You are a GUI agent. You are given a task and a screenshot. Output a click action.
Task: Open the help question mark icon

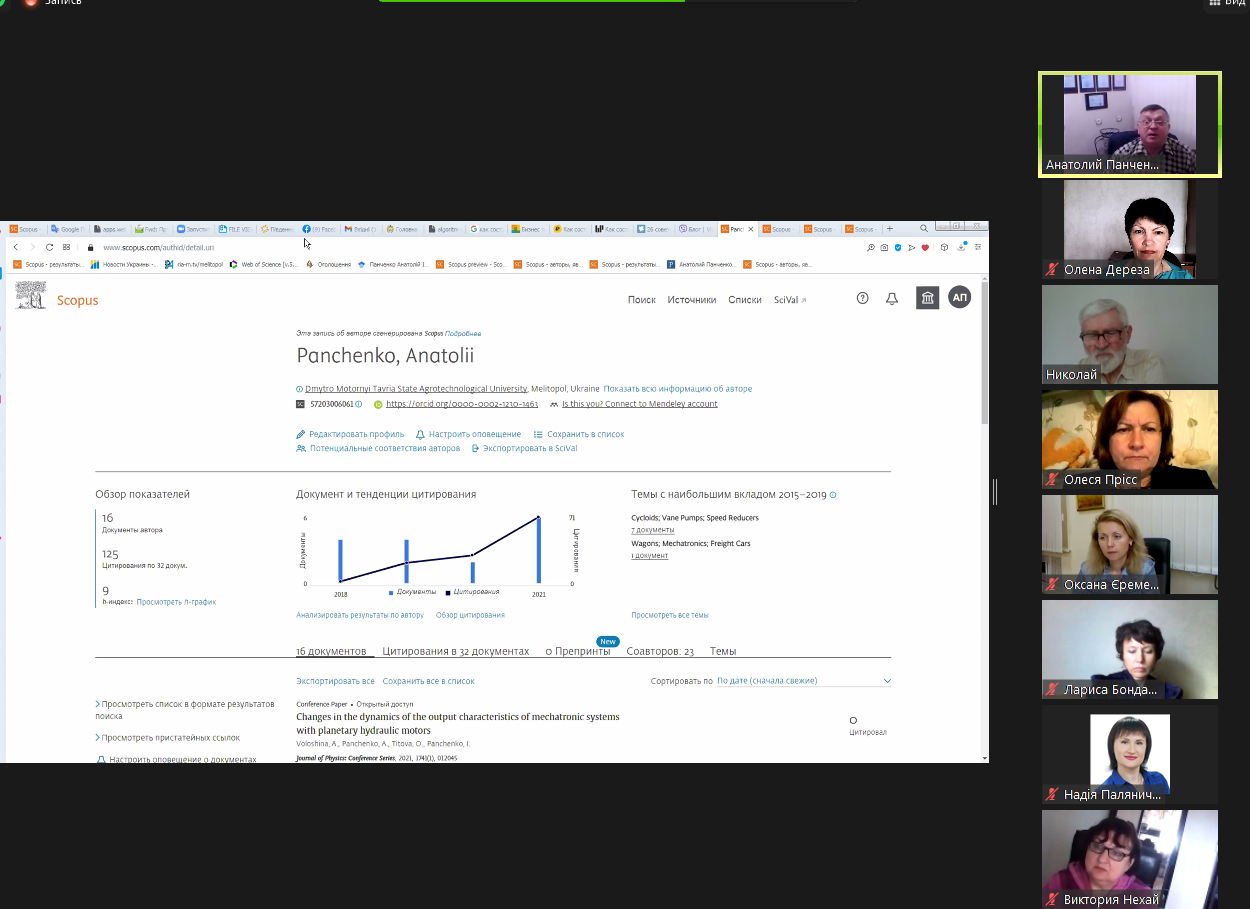pos(863,298)
